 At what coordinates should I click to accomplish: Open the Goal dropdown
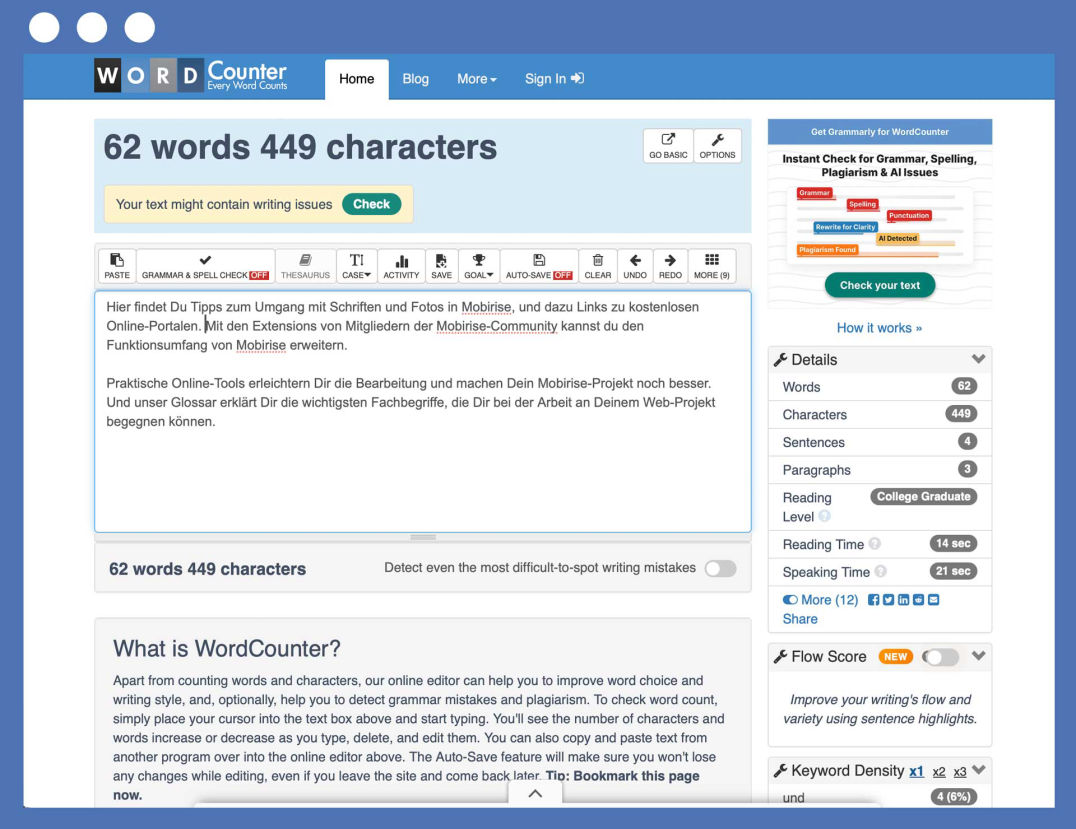point(478,266)
